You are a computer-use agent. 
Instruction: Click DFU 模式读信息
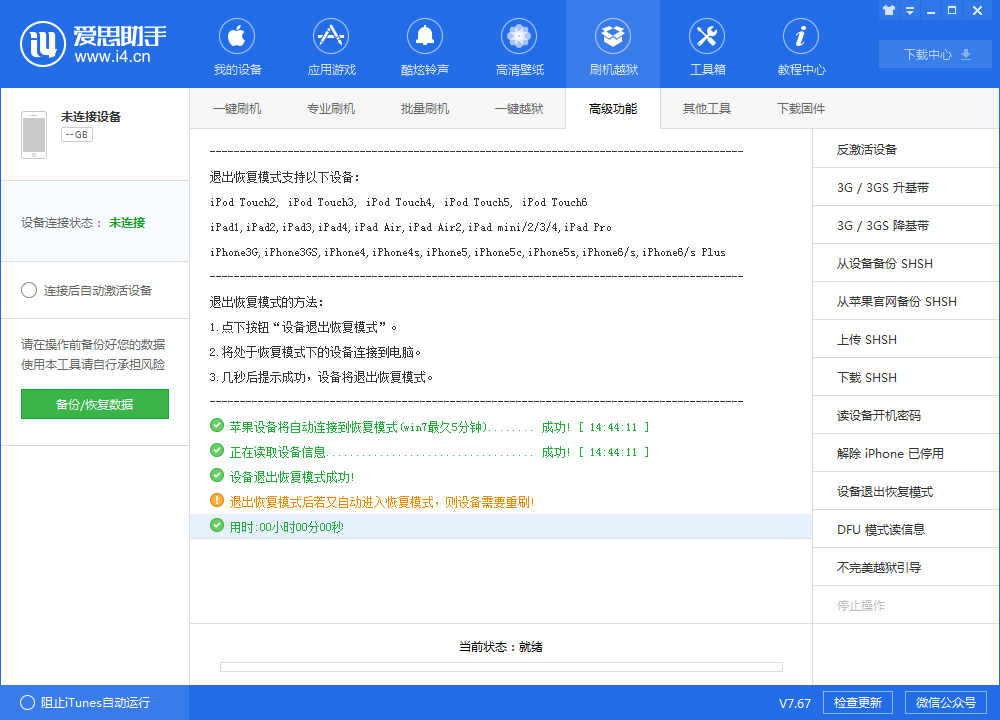[x=906, y=529]
